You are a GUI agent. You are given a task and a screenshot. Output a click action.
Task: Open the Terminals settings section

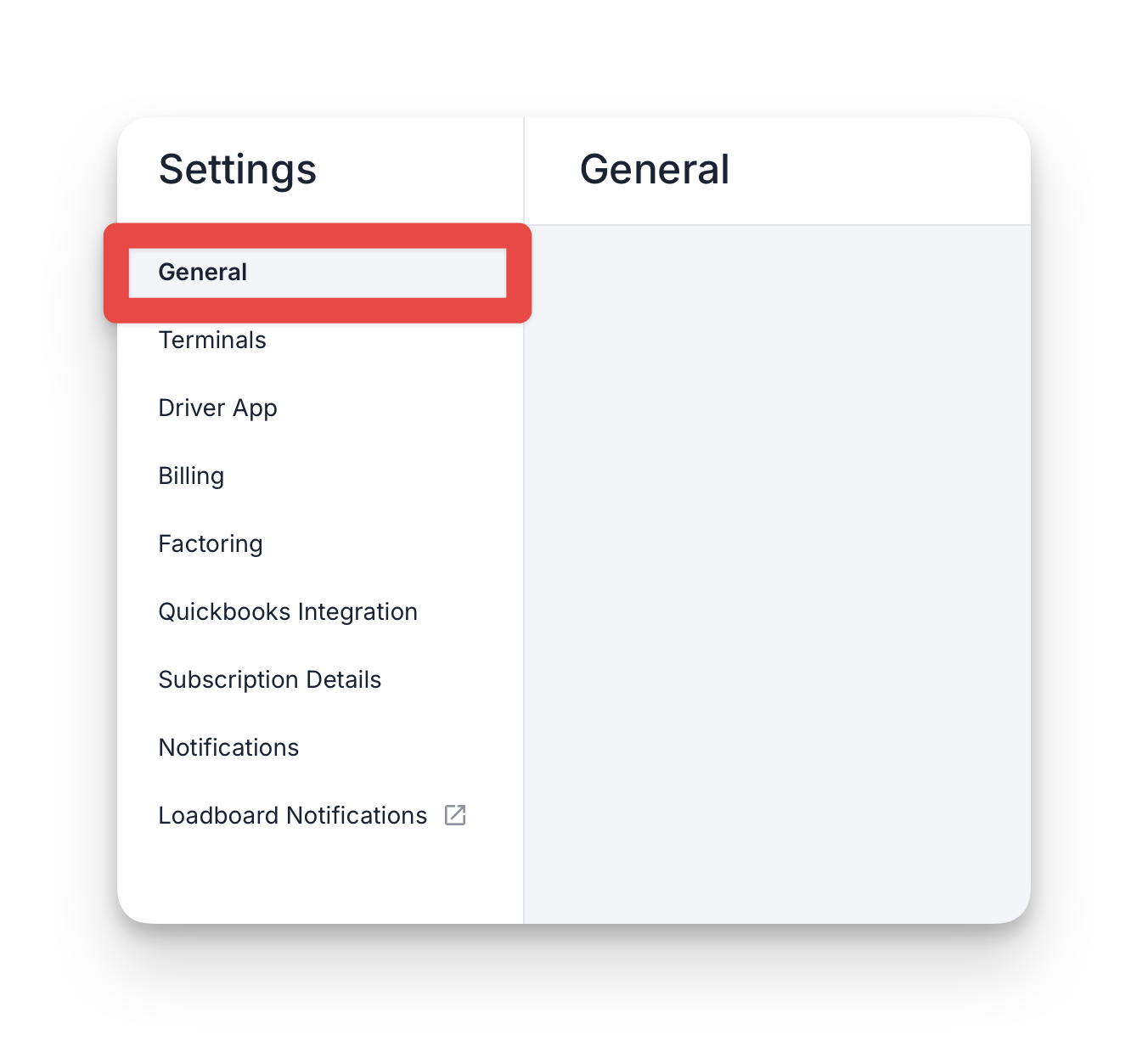212,340
